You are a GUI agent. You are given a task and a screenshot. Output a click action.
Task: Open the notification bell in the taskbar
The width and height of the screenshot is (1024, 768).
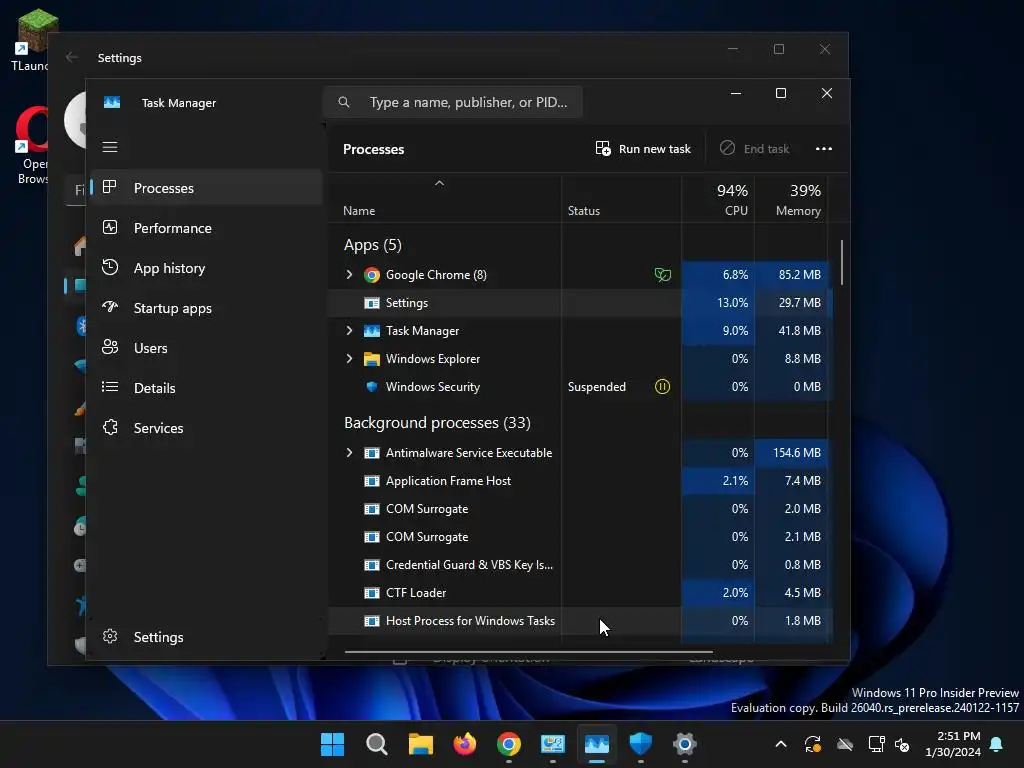(997, 744)
